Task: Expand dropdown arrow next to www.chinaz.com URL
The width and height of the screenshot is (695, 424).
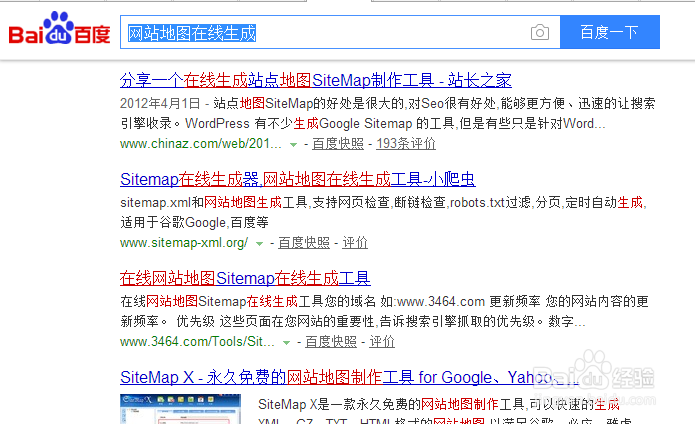Action: [293, 144]
